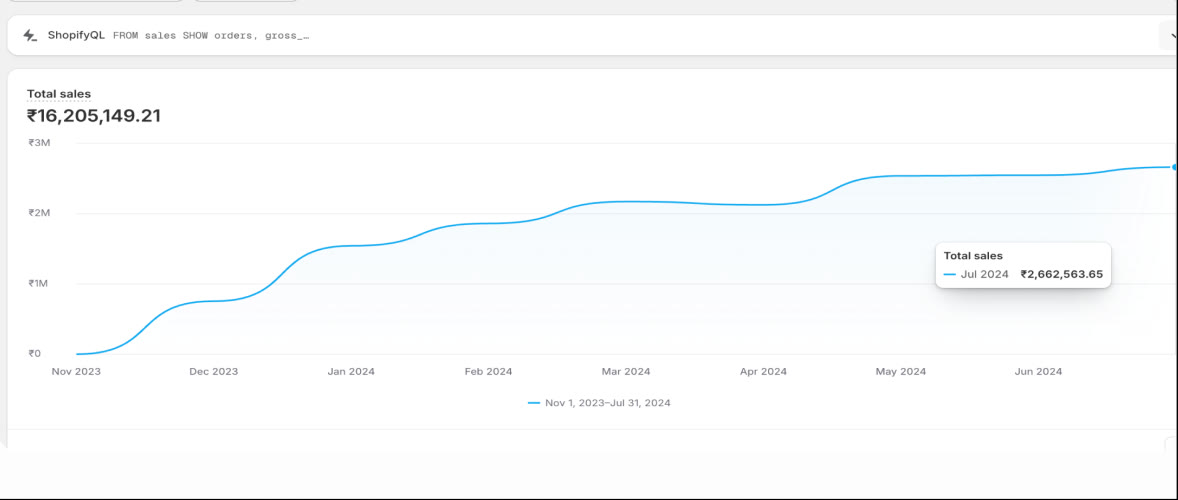Viewport: 1178px width, 500px height.
Task: Click the Nov 2023 axis label
Action: coord(76,372)
